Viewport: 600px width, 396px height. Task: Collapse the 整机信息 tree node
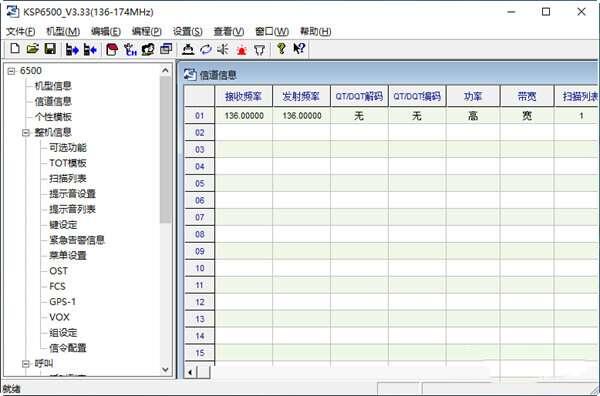pyautogui.click(x=26, y=132)
